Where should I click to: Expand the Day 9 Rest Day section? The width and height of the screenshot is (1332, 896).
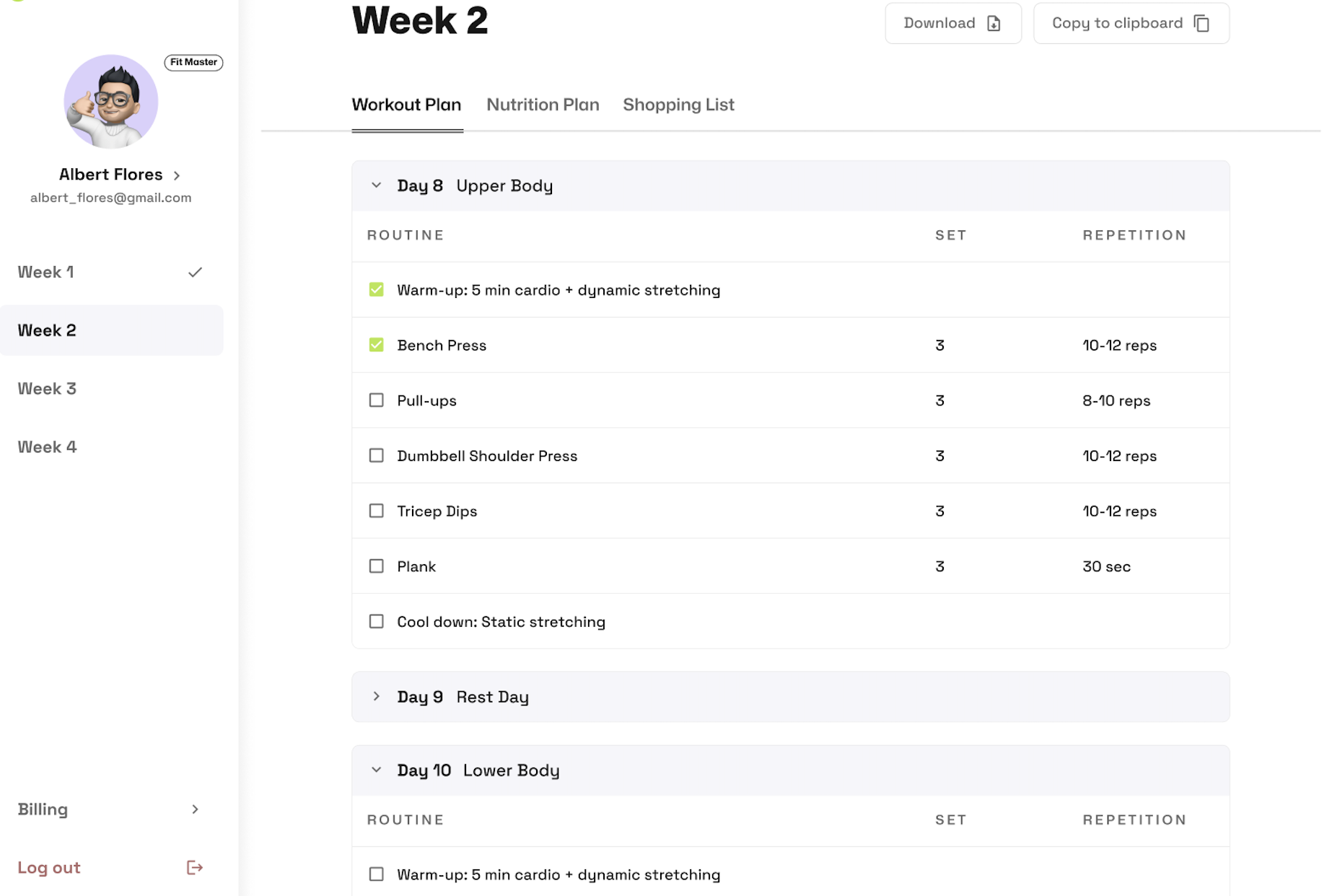376,696
